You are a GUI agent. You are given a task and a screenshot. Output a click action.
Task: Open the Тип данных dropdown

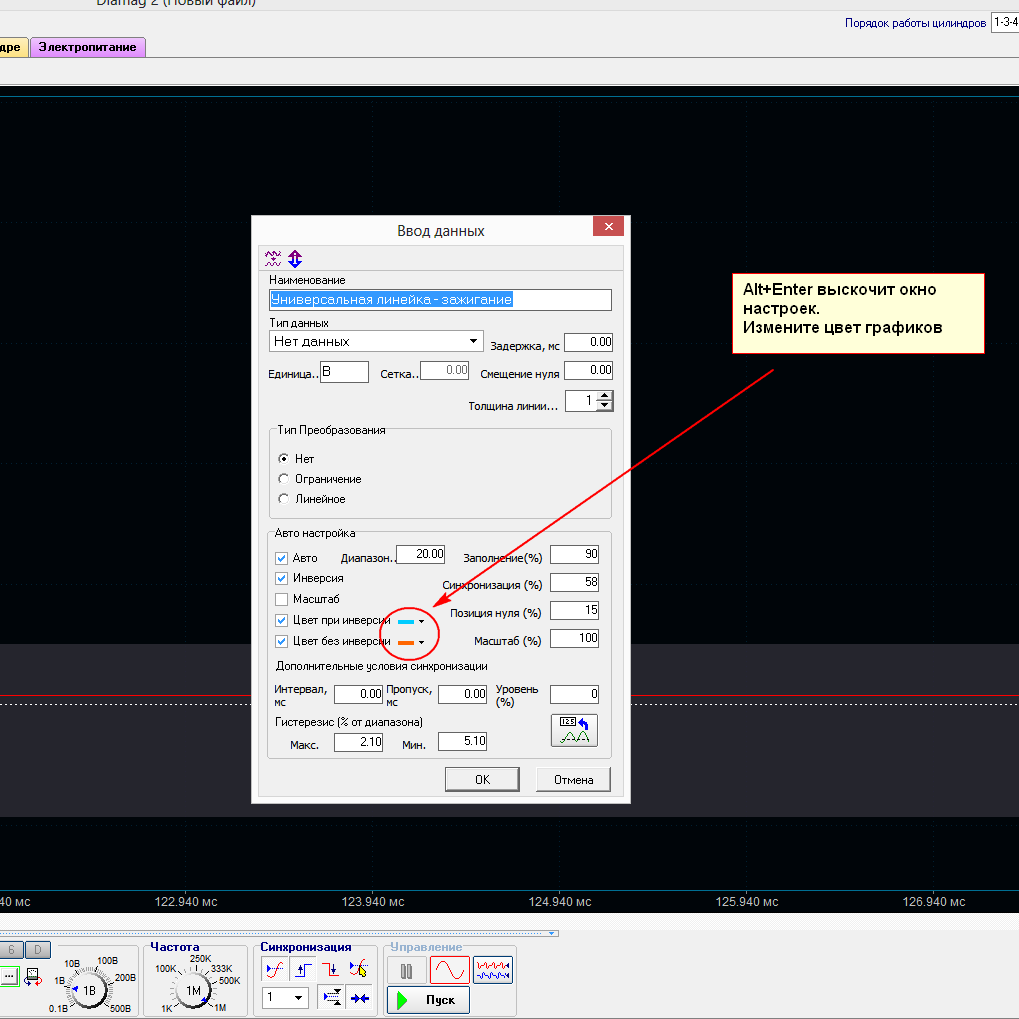click(x=376, y=341)
